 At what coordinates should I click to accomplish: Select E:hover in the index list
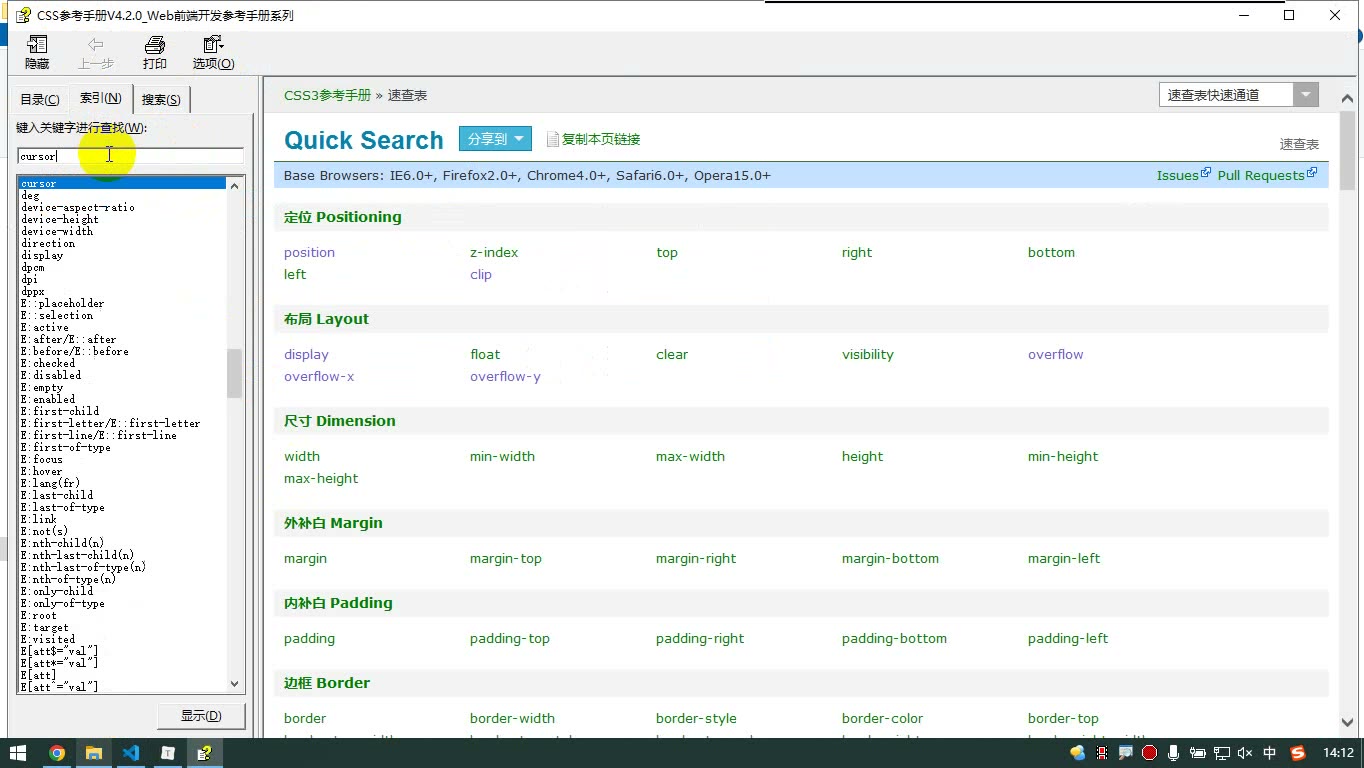pos(41,471)
